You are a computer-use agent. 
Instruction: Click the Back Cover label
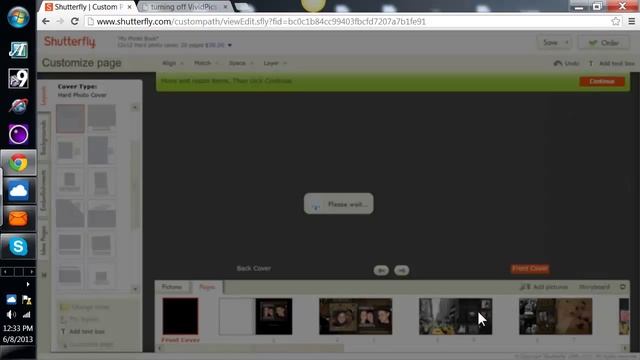coord(253,268)
